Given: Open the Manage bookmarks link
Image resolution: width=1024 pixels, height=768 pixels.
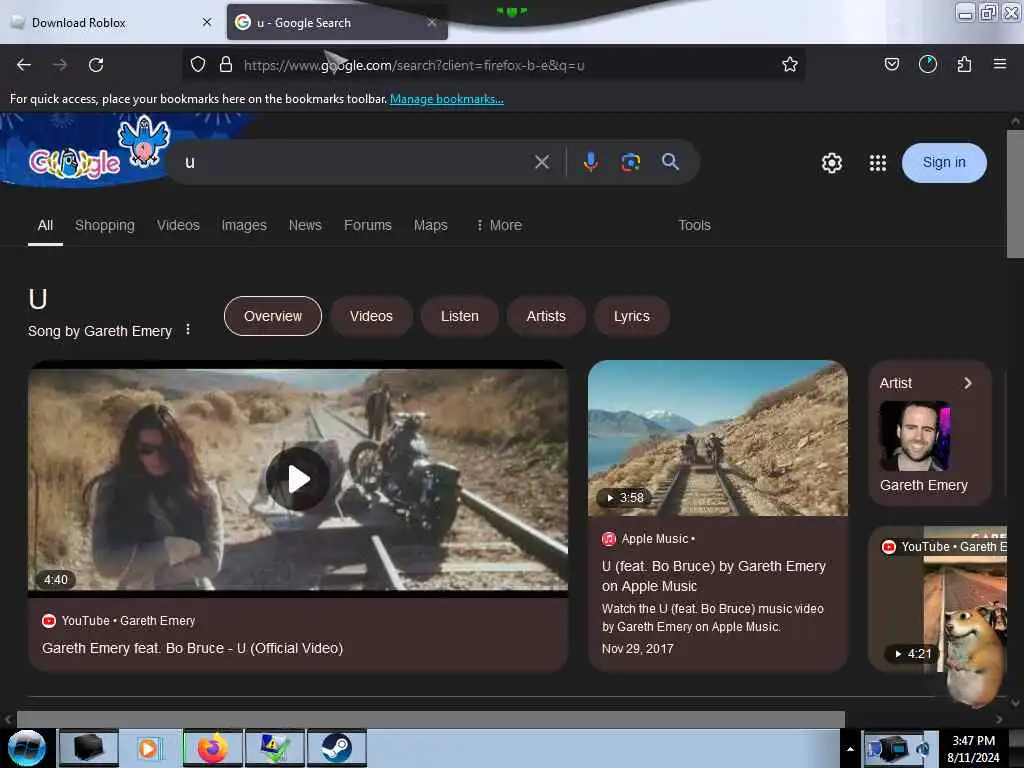Looking at the screenshot, I should click(x=447, y=99).
